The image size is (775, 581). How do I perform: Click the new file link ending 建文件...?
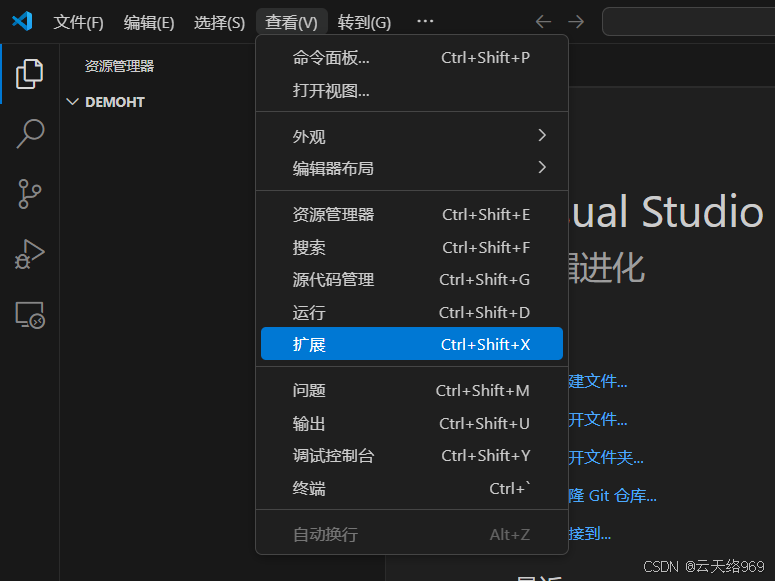[x=598, y=381]
